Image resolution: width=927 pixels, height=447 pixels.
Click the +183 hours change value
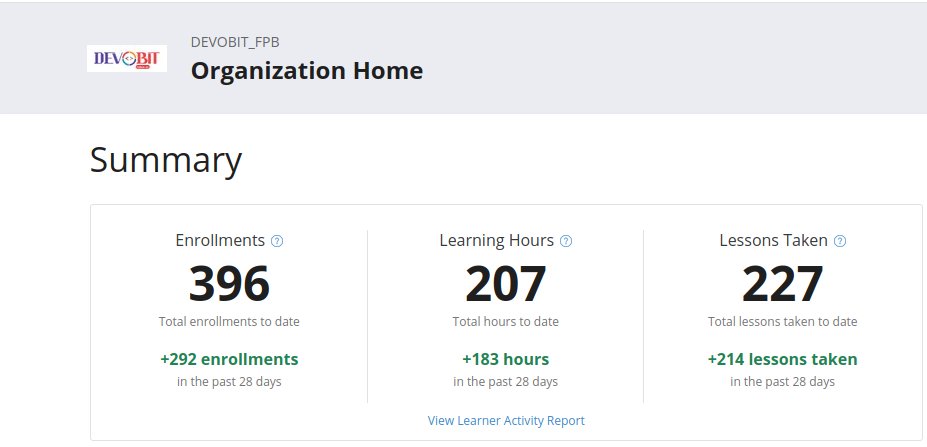pyautogui.click(x=505, y=359)
